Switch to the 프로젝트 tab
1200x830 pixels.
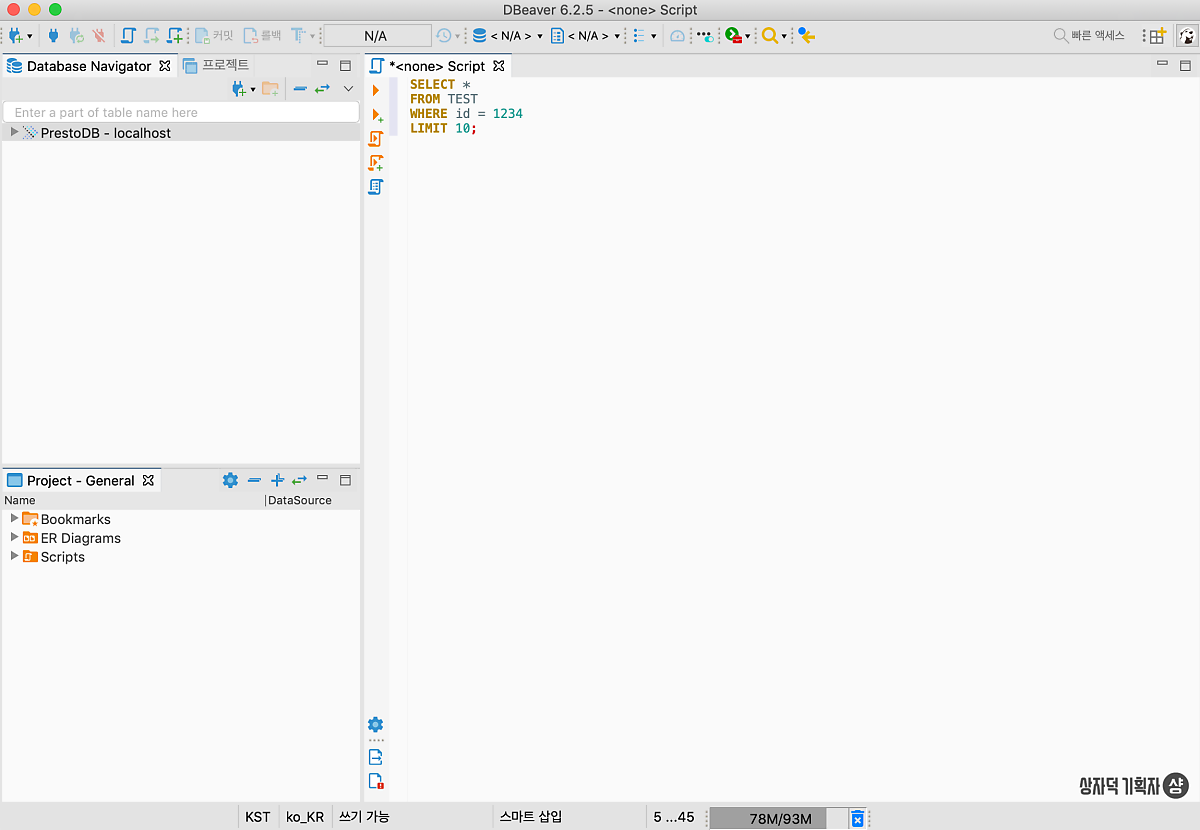(217, 66)
